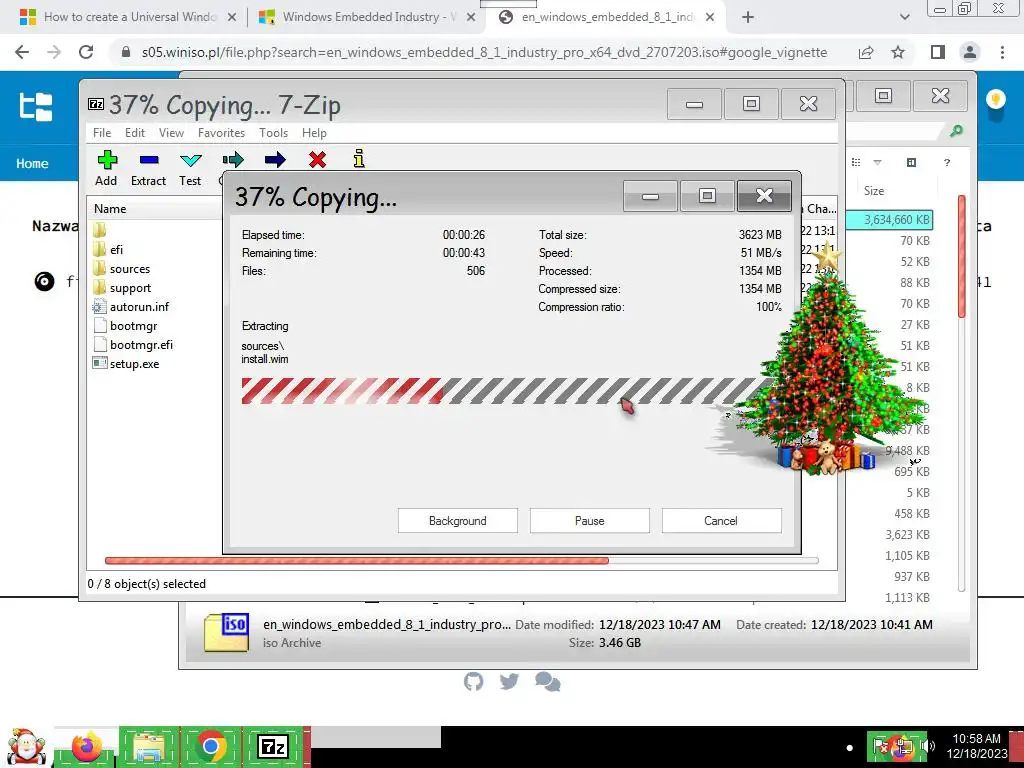Screen dimensions: 1024x768
Task: Open the Chrome tab search dropdown
Action: pos(904,18)
